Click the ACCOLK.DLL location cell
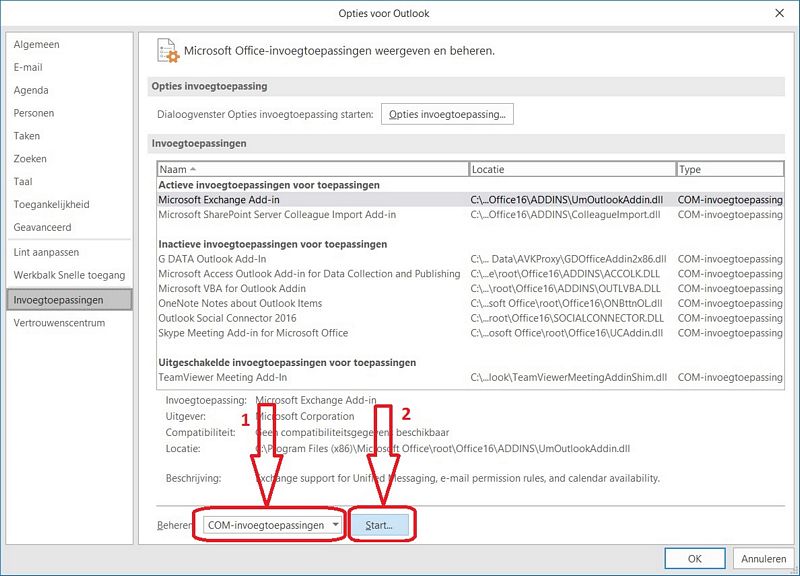 point(565,274)
